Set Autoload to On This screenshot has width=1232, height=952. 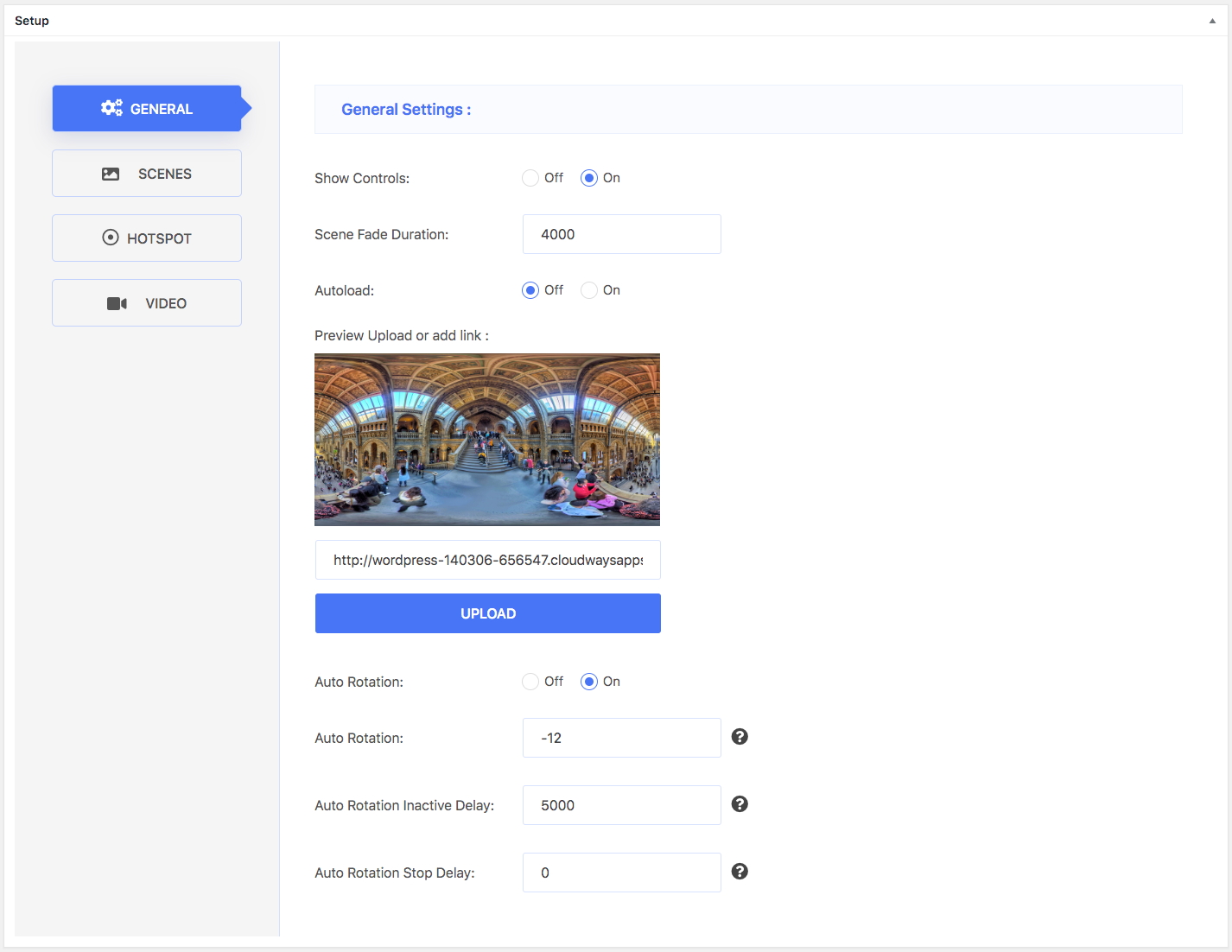(x=589, y=290)
